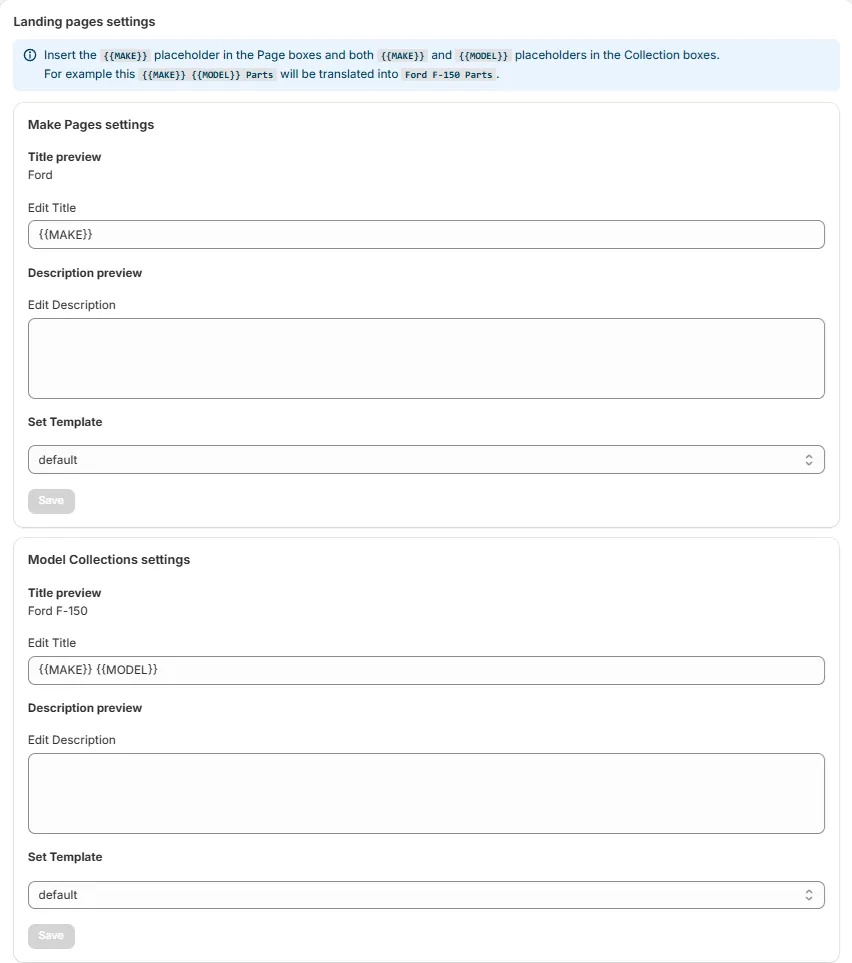Image resolution: width=852 pixels, height=963 pixels.
Task: Click the "Landing pages settings" heading
Action: click(84, 21)
